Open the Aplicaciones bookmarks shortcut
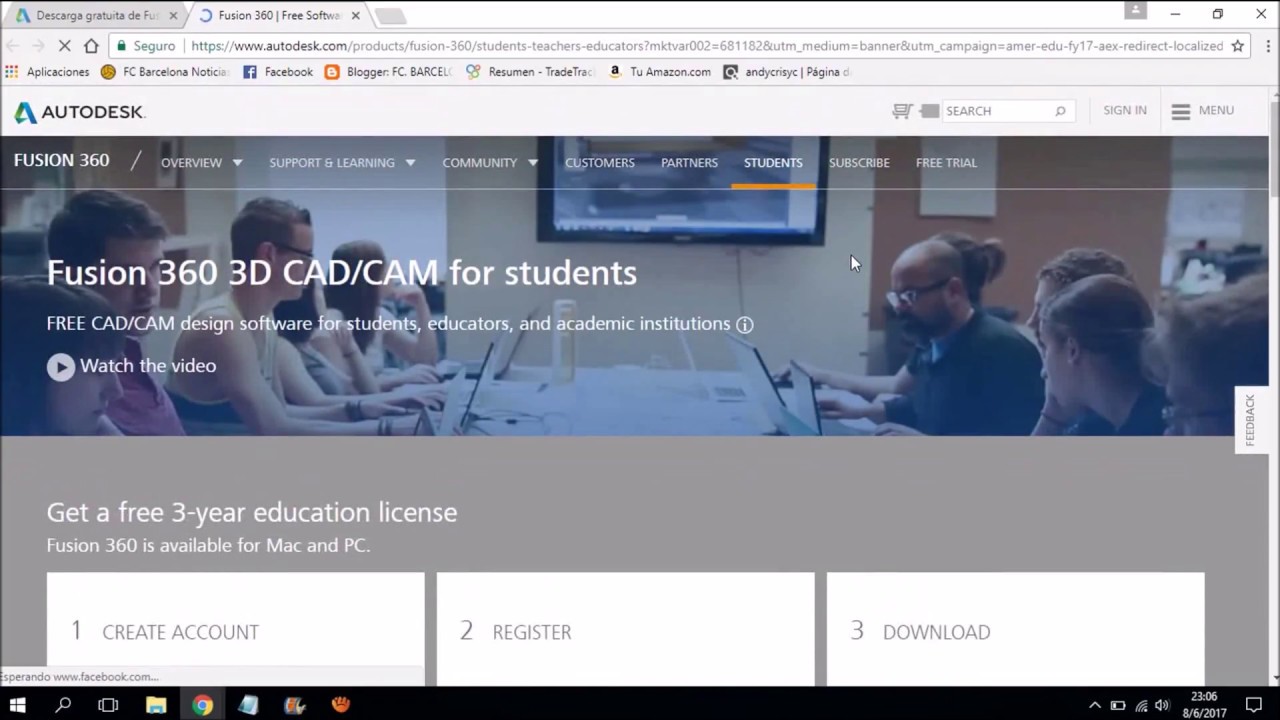Image resolution: width=1280 pixels, height=720 pixels. 48,72
